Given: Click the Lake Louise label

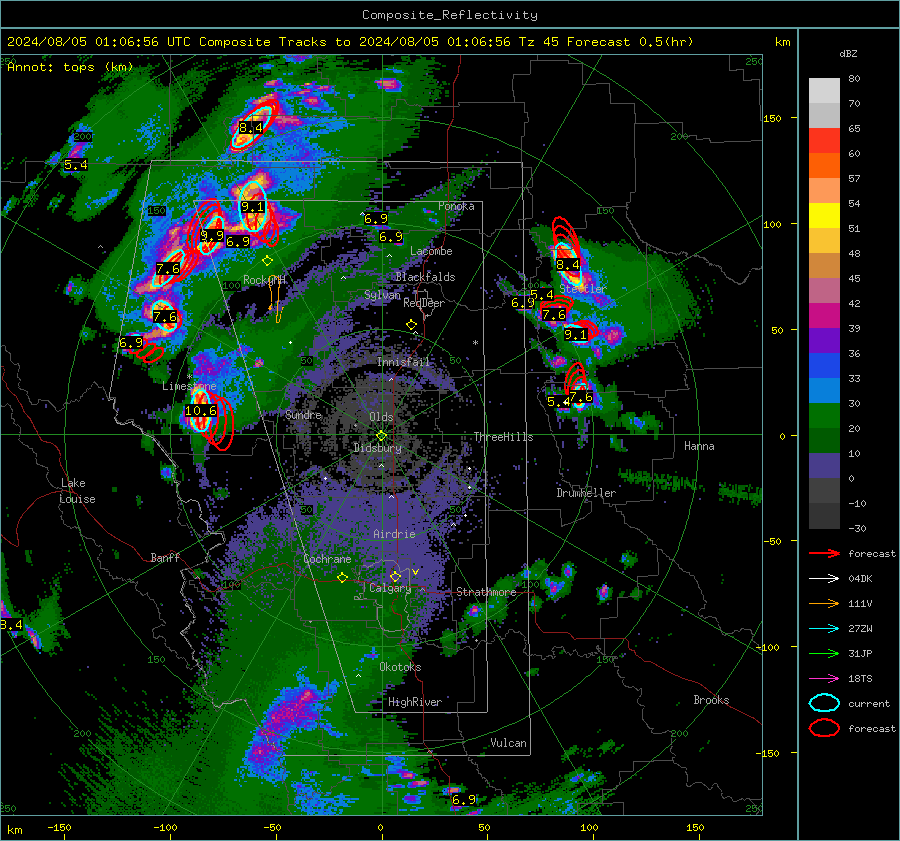Looking at the screenshot, I should (x=77, y=491).
